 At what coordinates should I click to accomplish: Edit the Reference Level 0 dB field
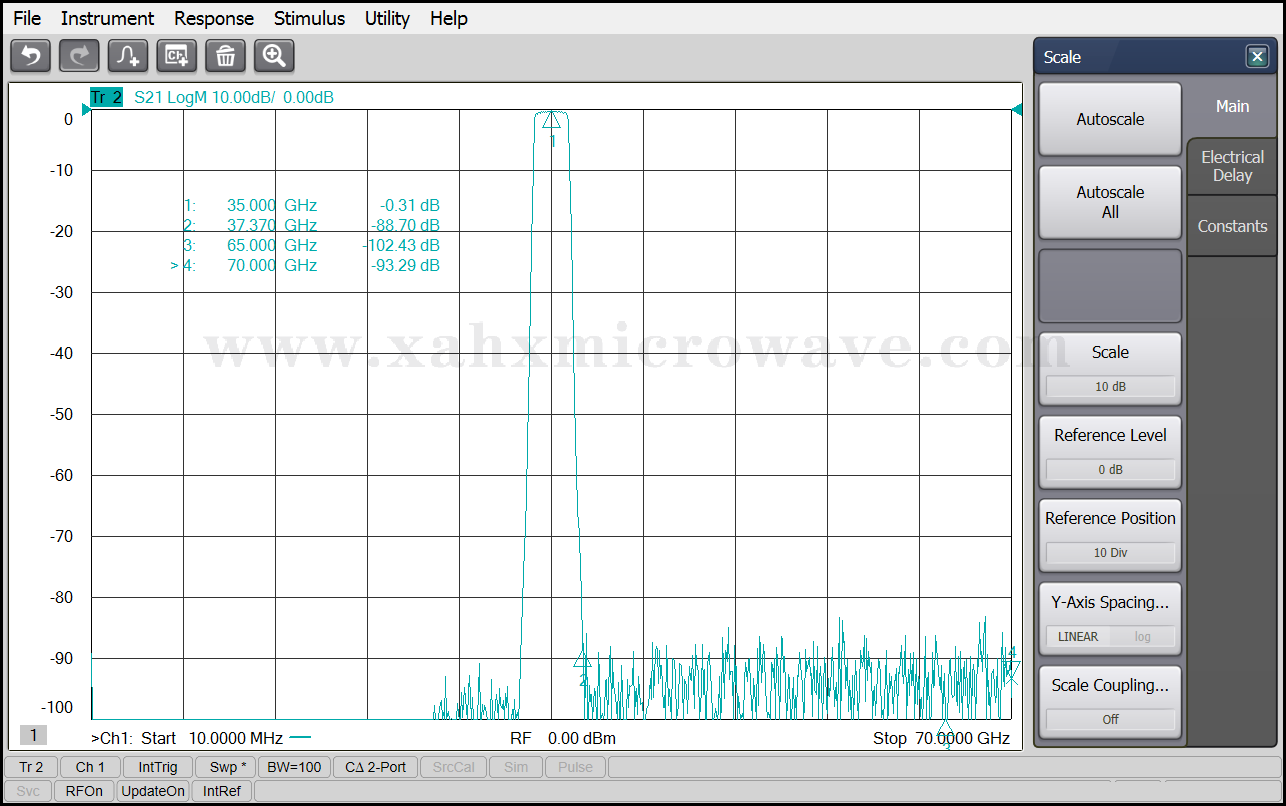pyautogui.click(x=1110, y=469)
